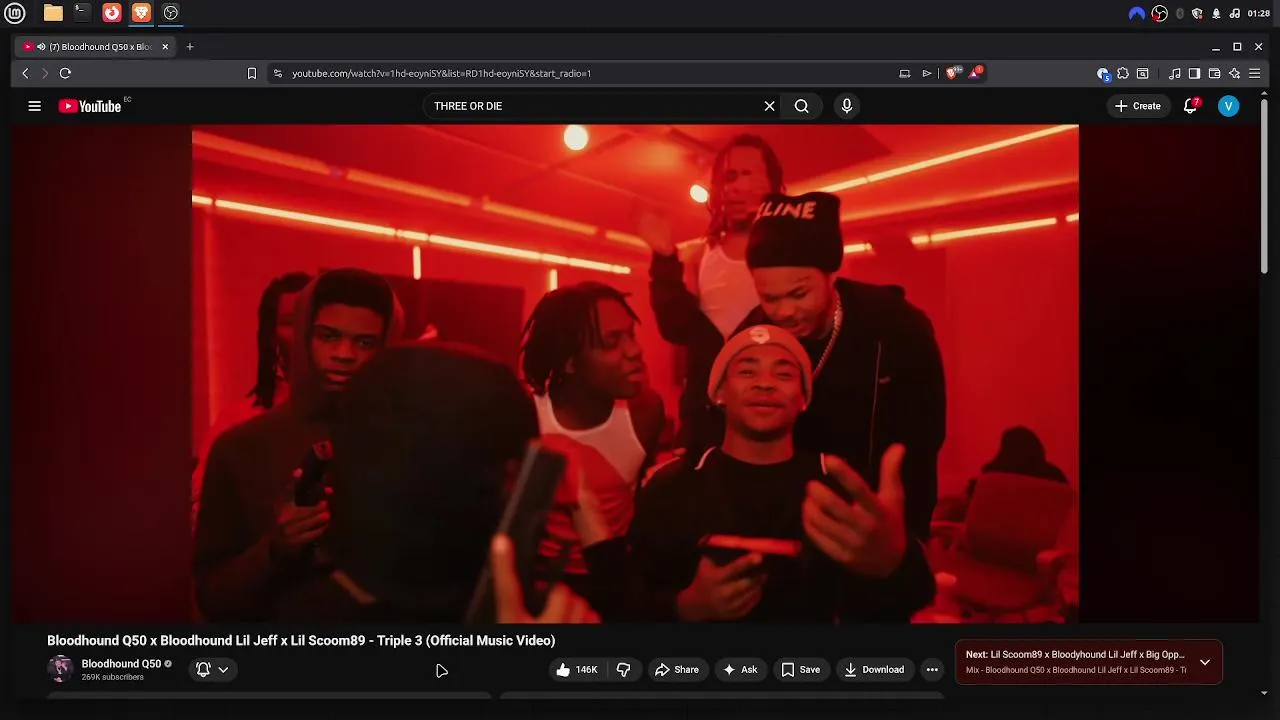Open the browser extensions puzzle icon
Screen dimensions: 1280x720
tap(1123, 73)
